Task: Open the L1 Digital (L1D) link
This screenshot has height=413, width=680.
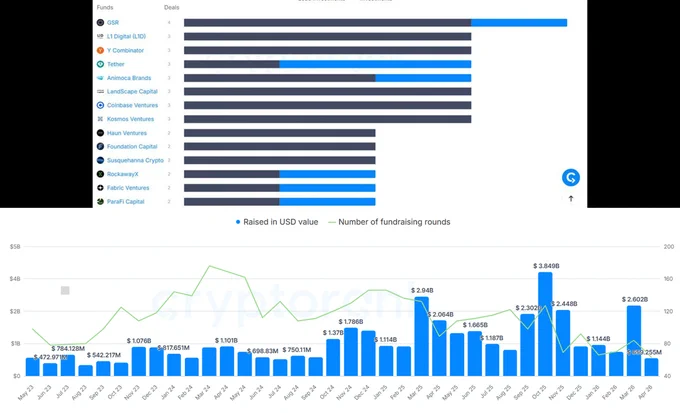Action: pyautogui.click(x=126, y=36)
